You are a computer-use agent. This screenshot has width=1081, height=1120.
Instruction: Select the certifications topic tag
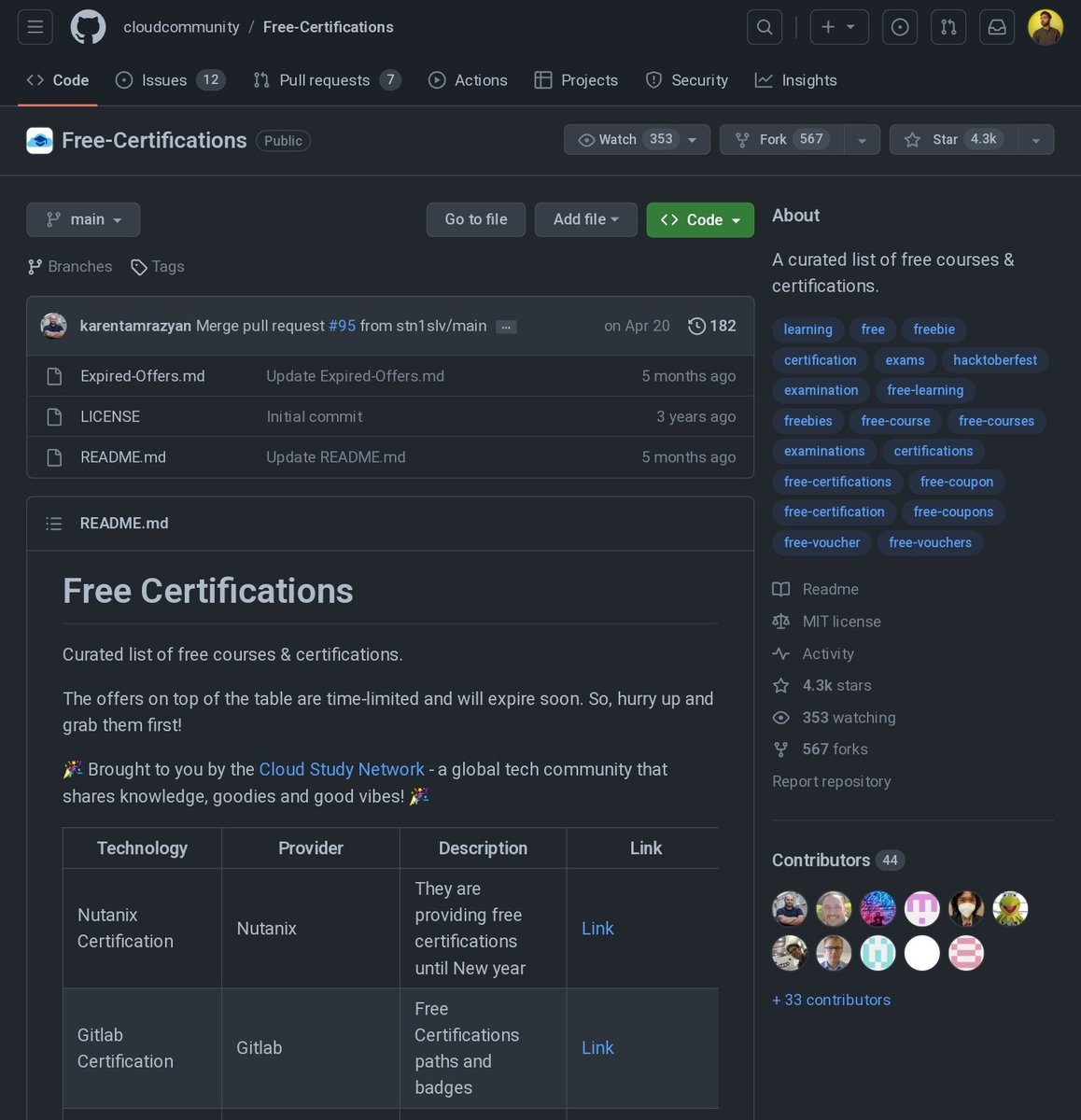(934, 451)
